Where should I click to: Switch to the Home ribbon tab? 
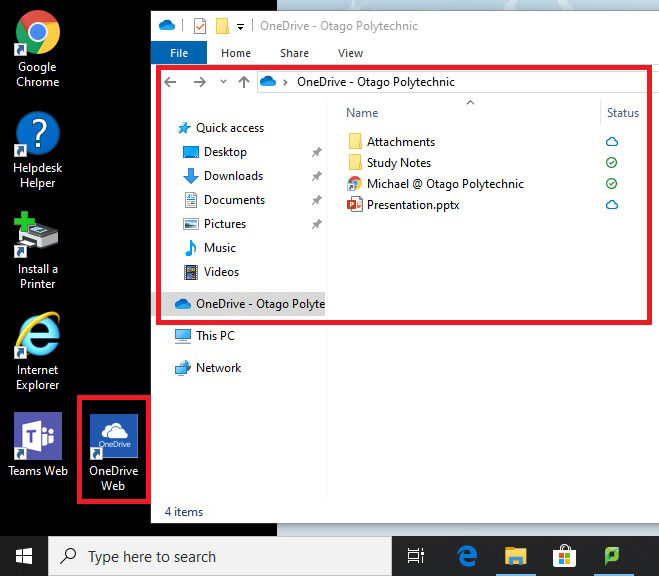(x=236, y=53)
